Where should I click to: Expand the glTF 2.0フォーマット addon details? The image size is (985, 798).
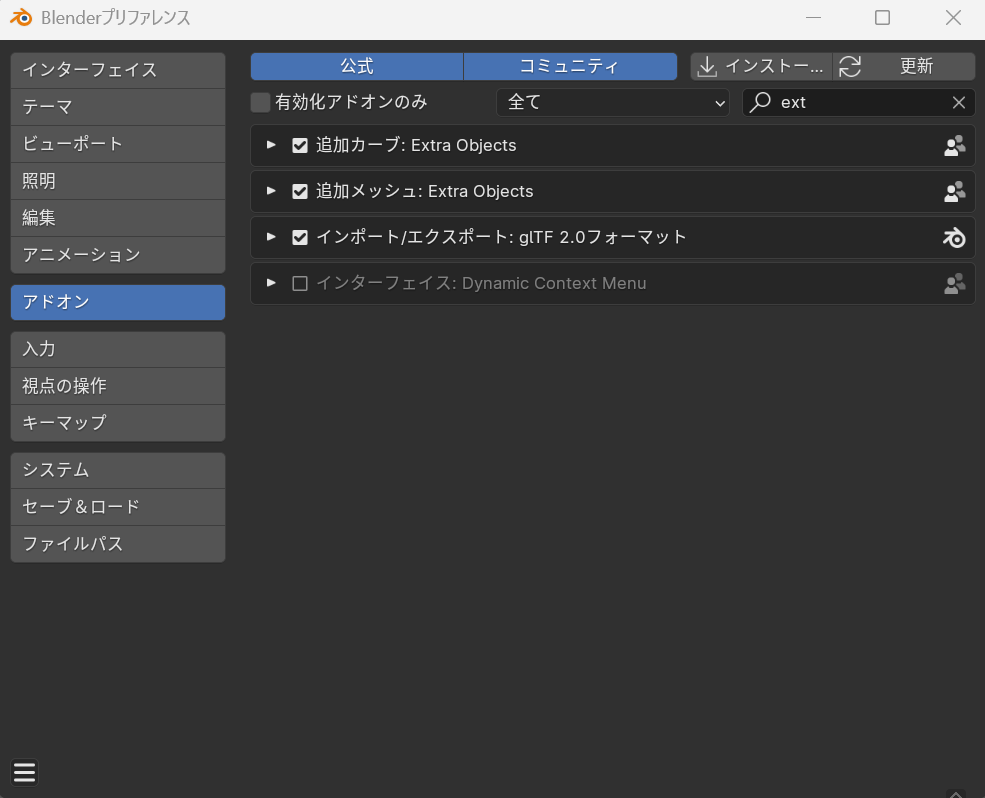coord(271,237)
